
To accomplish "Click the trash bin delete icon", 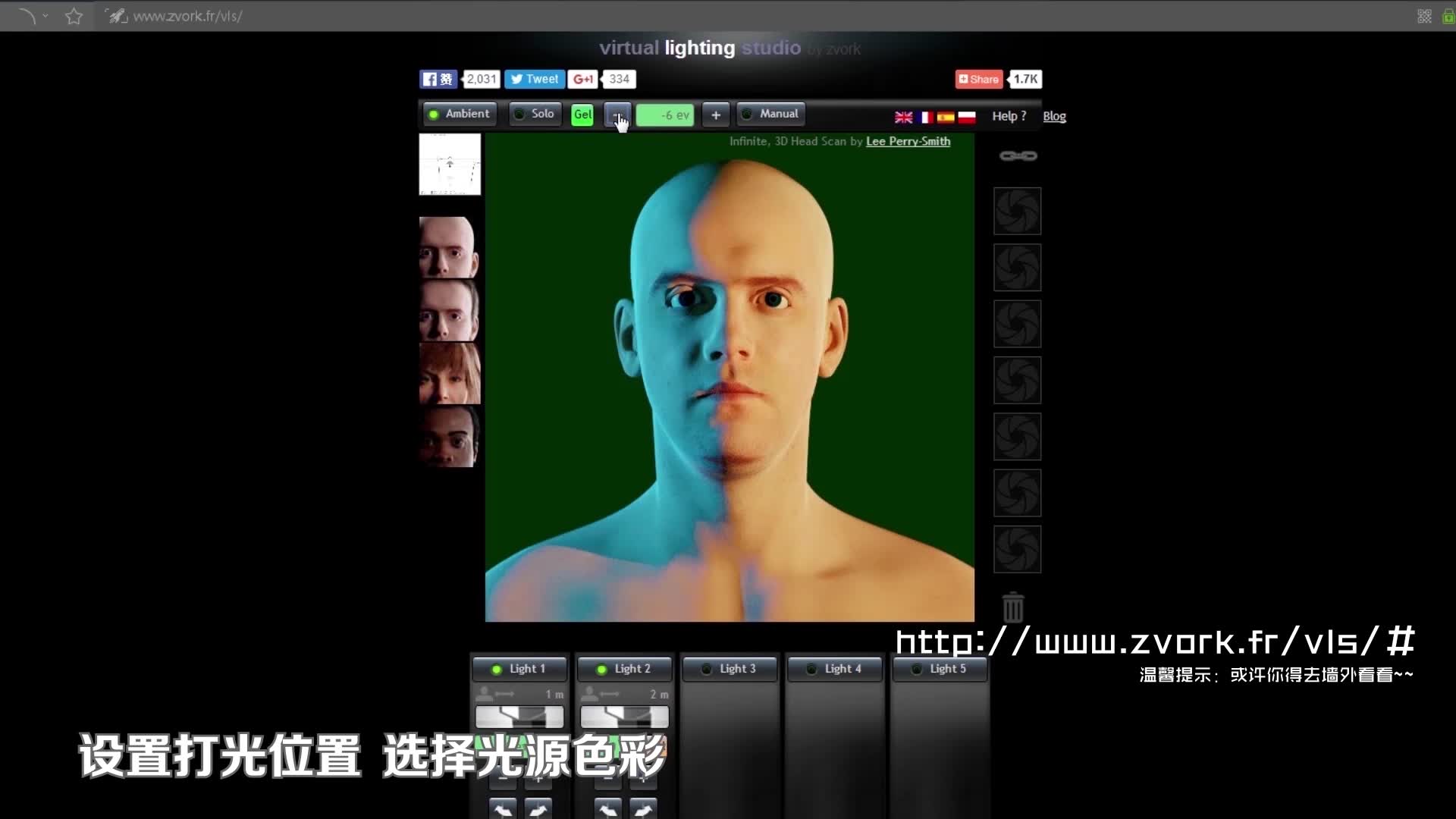I will click(x=1013, y=607).
